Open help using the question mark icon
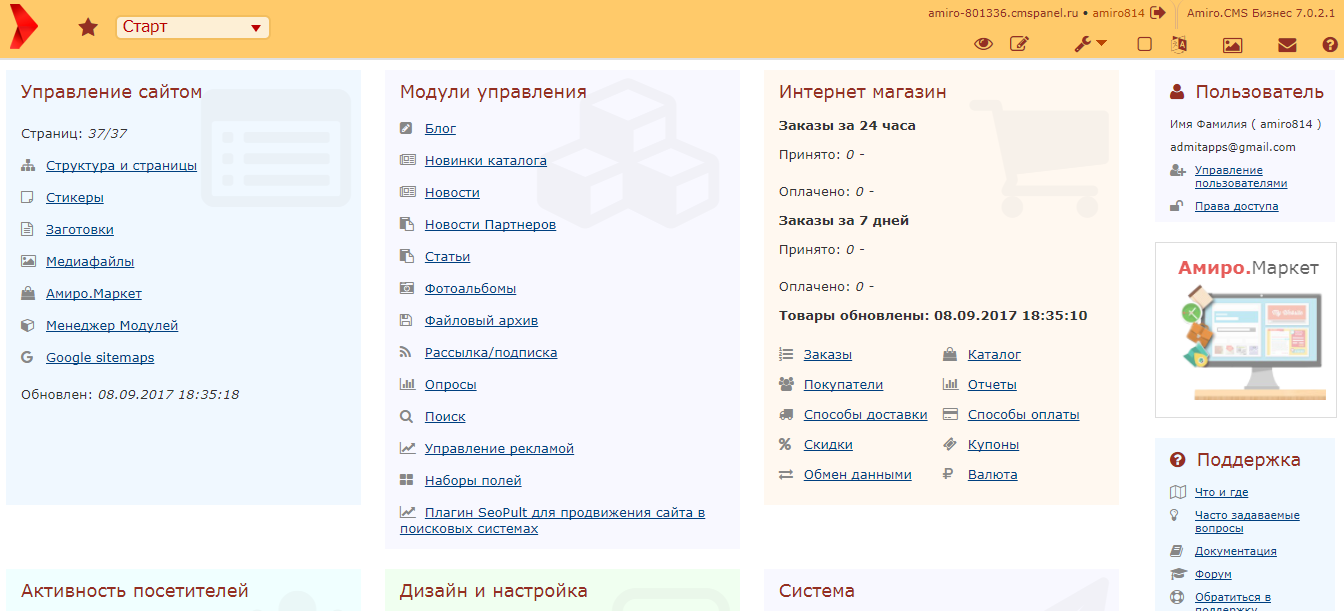The height and width of the screenshot is (611, 1344). click(1329, 44)
